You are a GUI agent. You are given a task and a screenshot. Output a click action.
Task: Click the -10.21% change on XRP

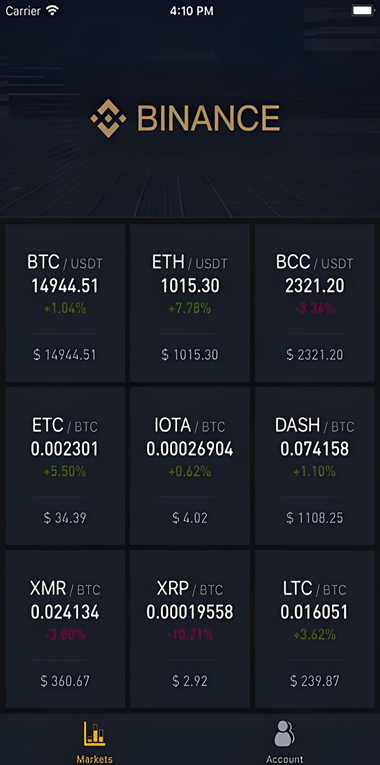tap(190, 635)
